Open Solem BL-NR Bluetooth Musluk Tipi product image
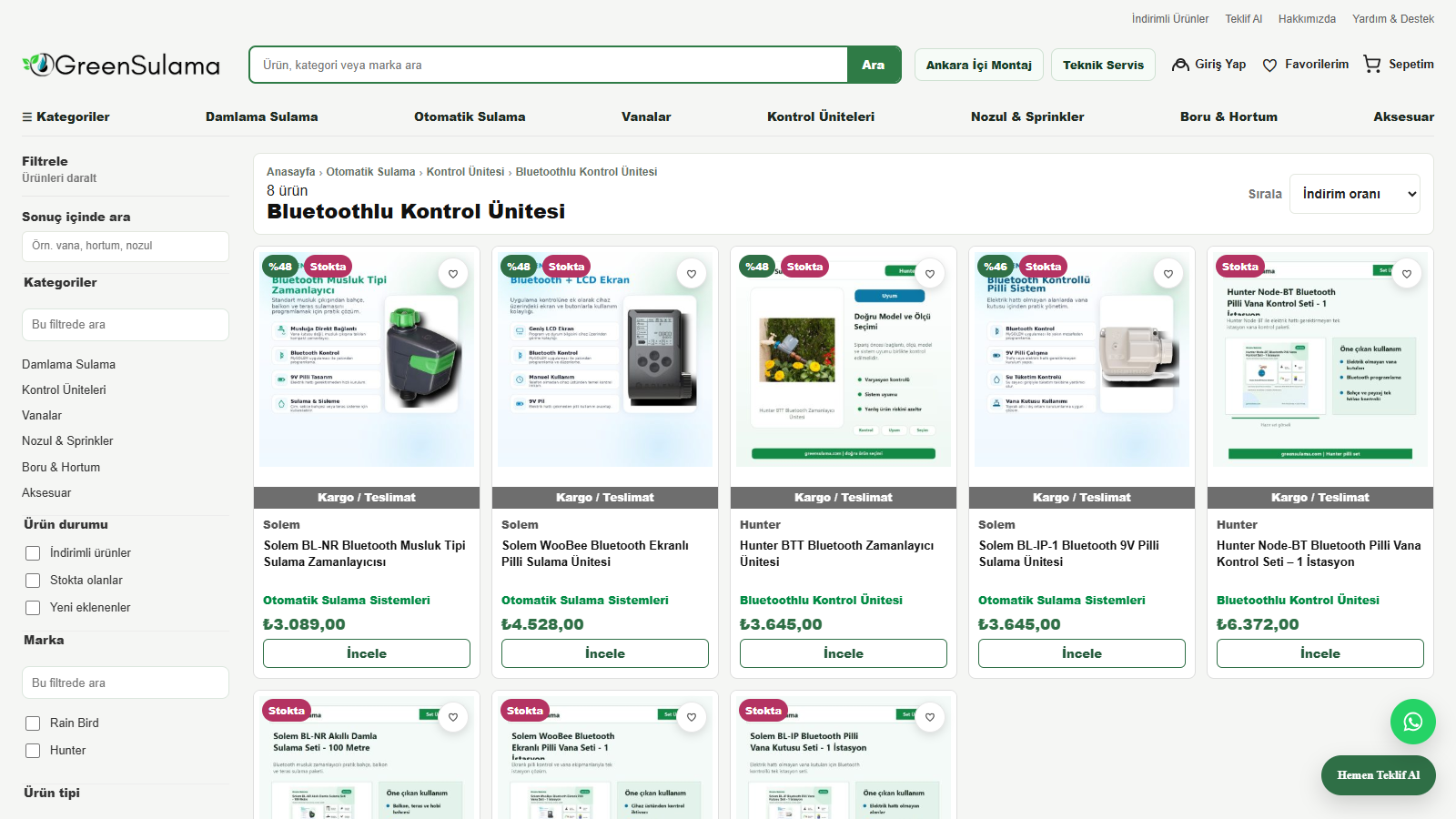The height and width of the screenshot is (819, 1456). coord(367,359)
